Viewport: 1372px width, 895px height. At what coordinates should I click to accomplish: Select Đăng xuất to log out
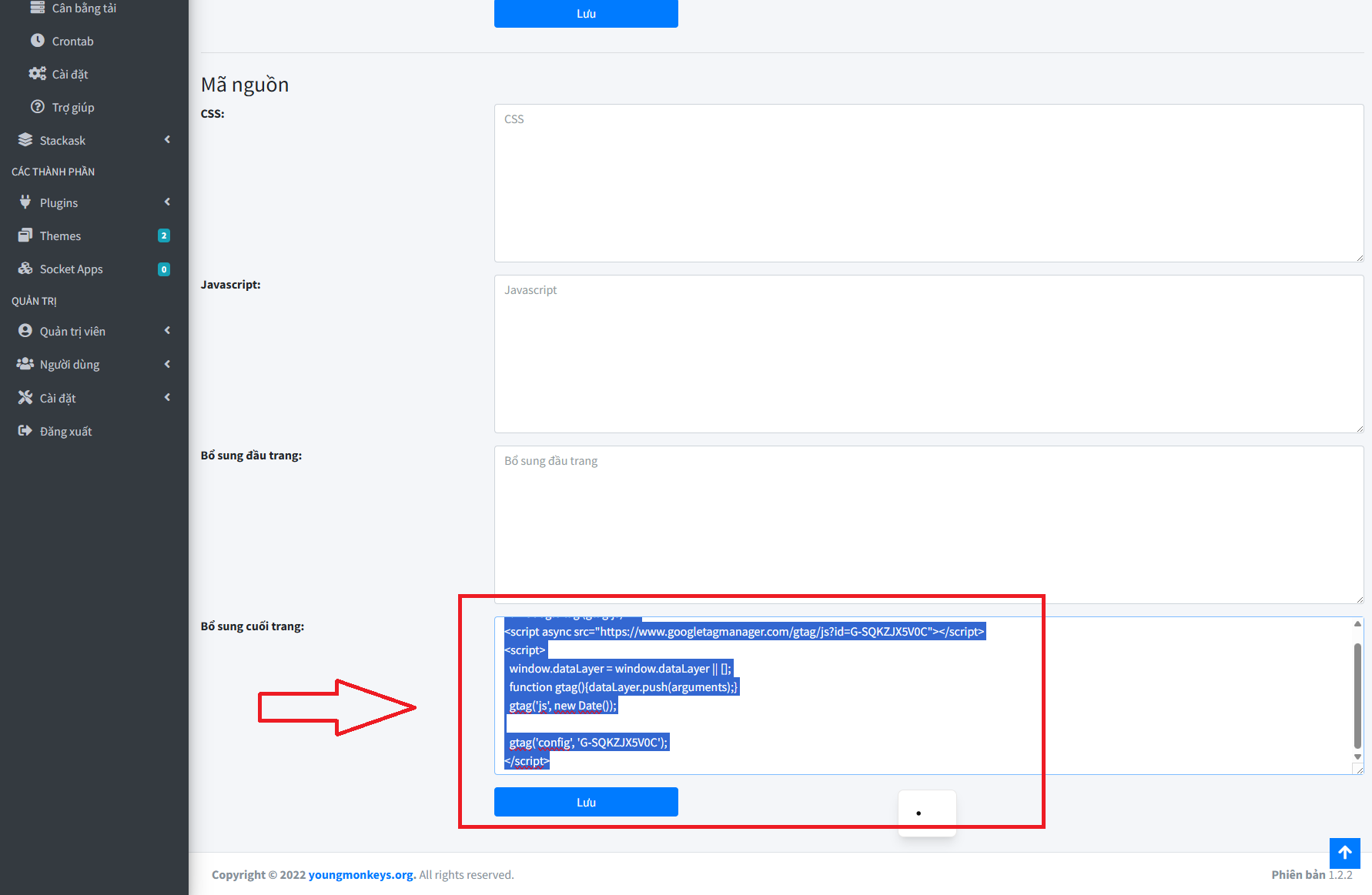[94, 431]
